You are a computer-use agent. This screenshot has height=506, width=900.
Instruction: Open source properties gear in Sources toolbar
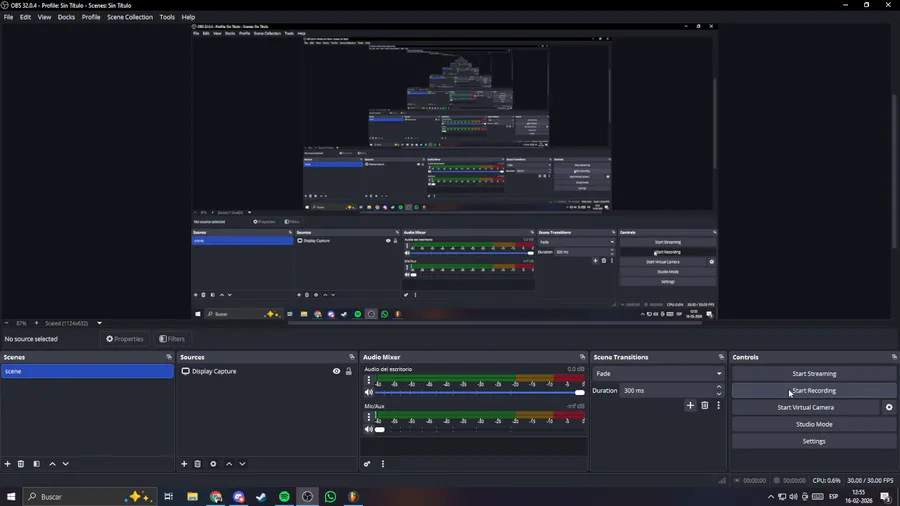(x=213, y=464)
